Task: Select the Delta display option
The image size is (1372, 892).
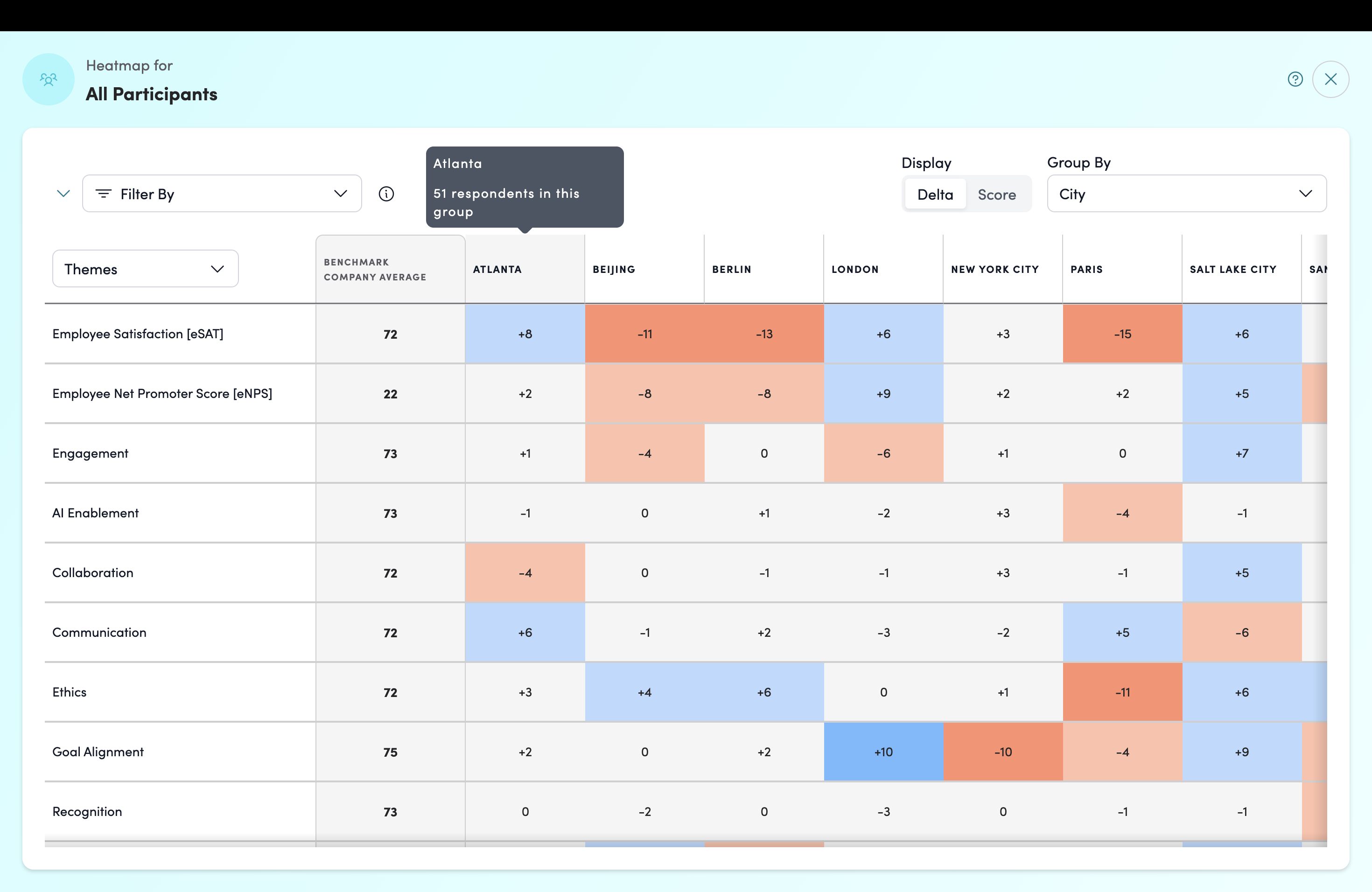Action: pos(935,195)
